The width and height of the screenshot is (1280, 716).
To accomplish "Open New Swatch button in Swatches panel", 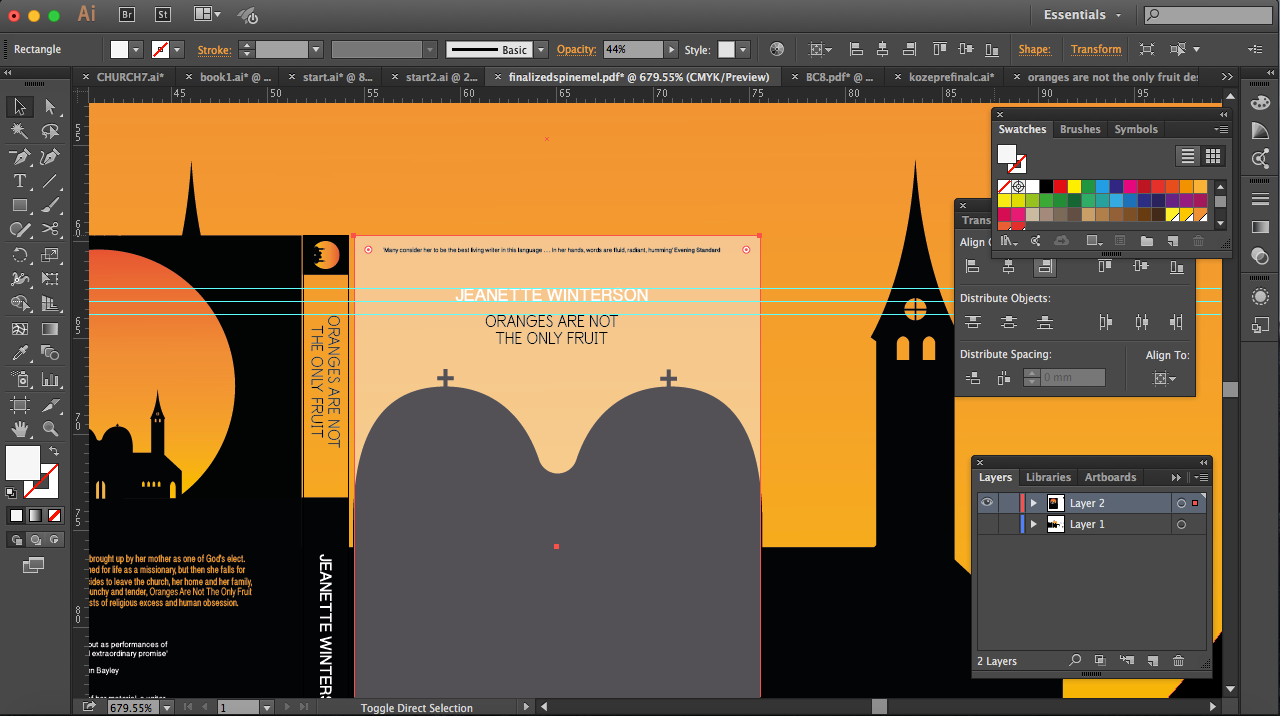I will 1172,241.
